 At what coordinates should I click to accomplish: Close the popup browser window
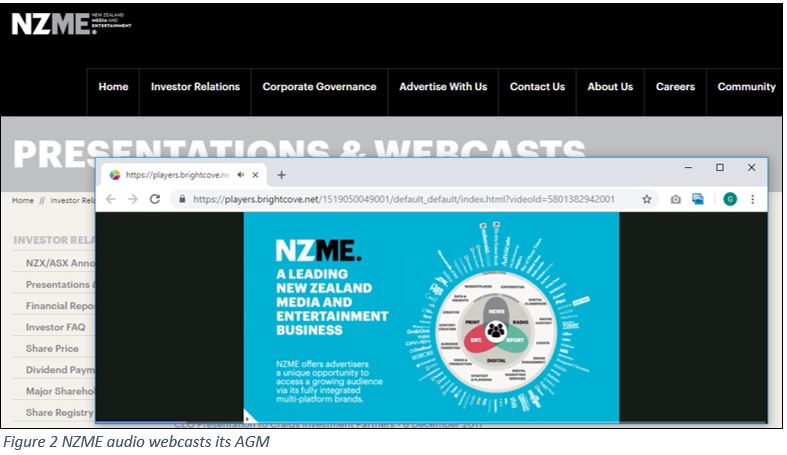(751, 168)
